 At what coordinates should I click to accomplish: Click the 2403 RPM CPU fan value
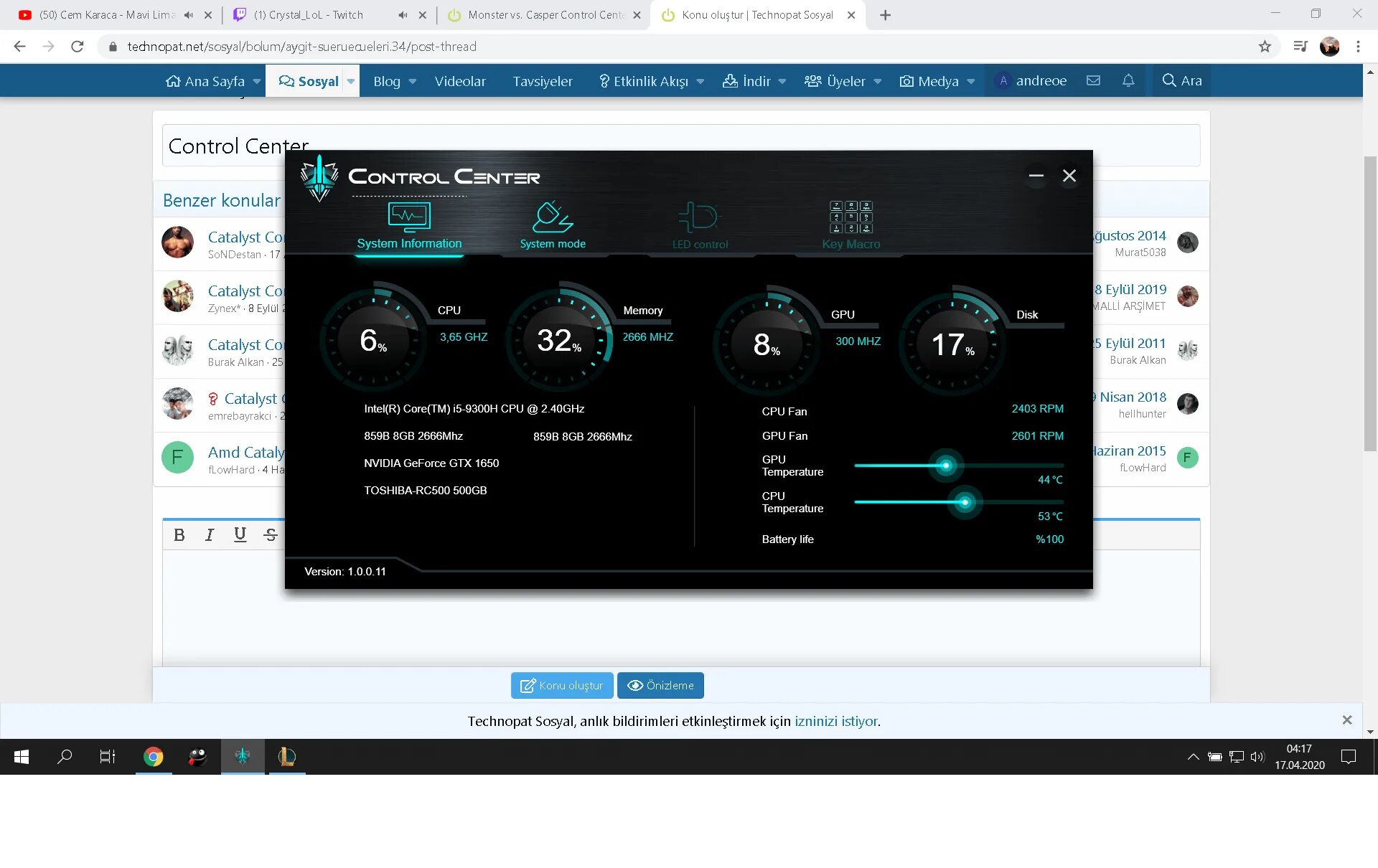pos(1037,409)
